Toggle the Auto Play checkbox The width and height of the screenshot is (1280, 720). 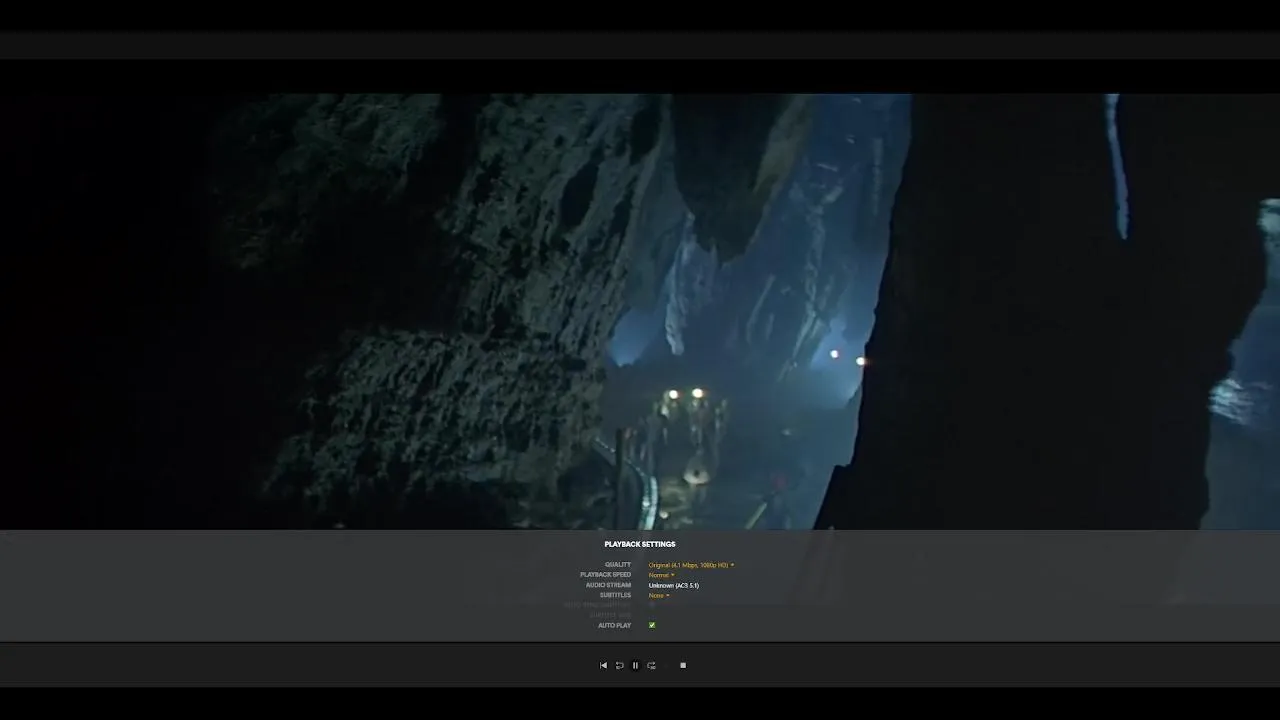[x=652, y=625]
